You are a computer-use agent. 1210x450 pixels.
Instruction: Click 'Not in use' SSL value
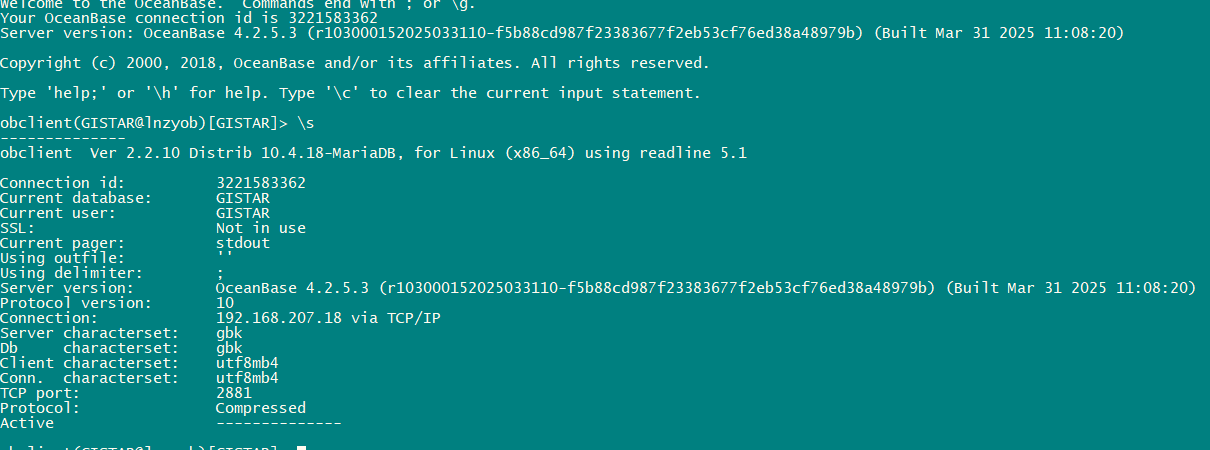click(x=261, y=228)
